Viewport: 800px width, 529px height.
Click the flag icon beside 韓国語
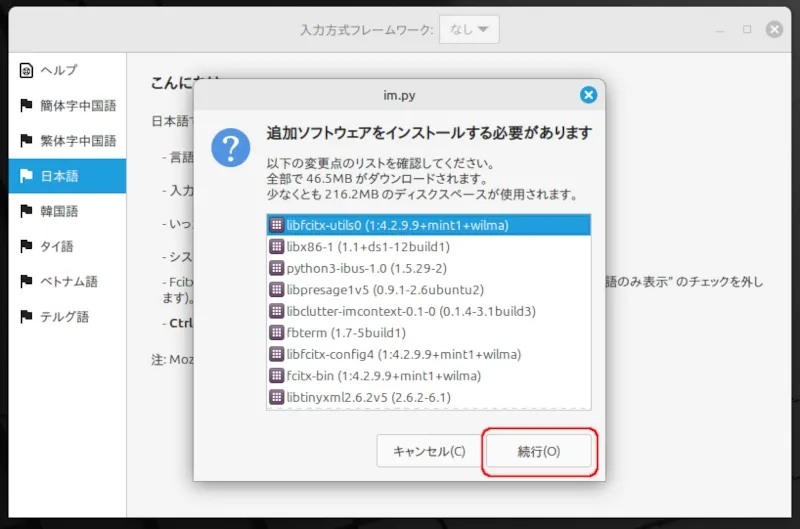click(26, 211)
